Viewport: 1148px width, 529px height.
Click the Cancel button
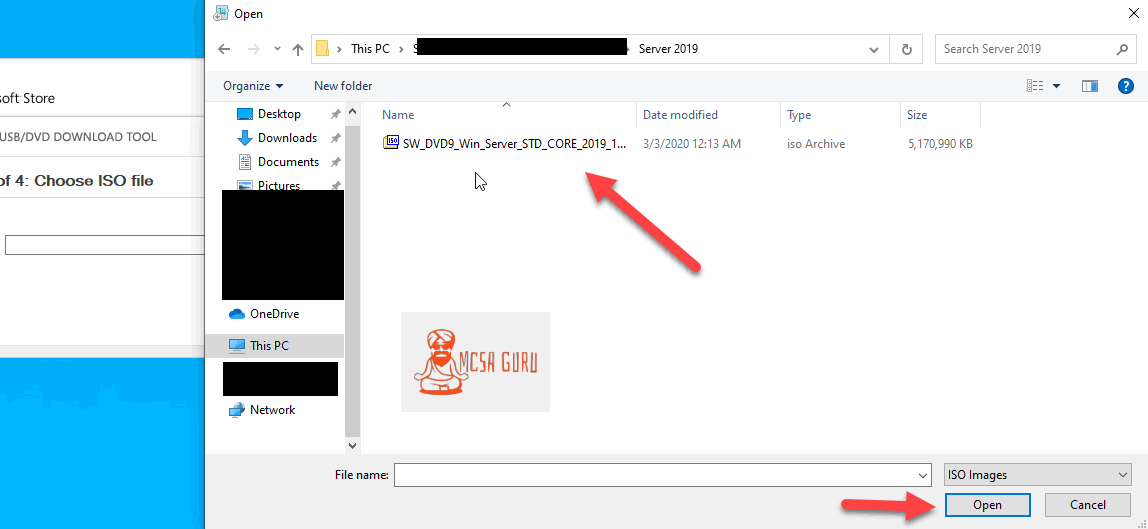click(1087, 505)
